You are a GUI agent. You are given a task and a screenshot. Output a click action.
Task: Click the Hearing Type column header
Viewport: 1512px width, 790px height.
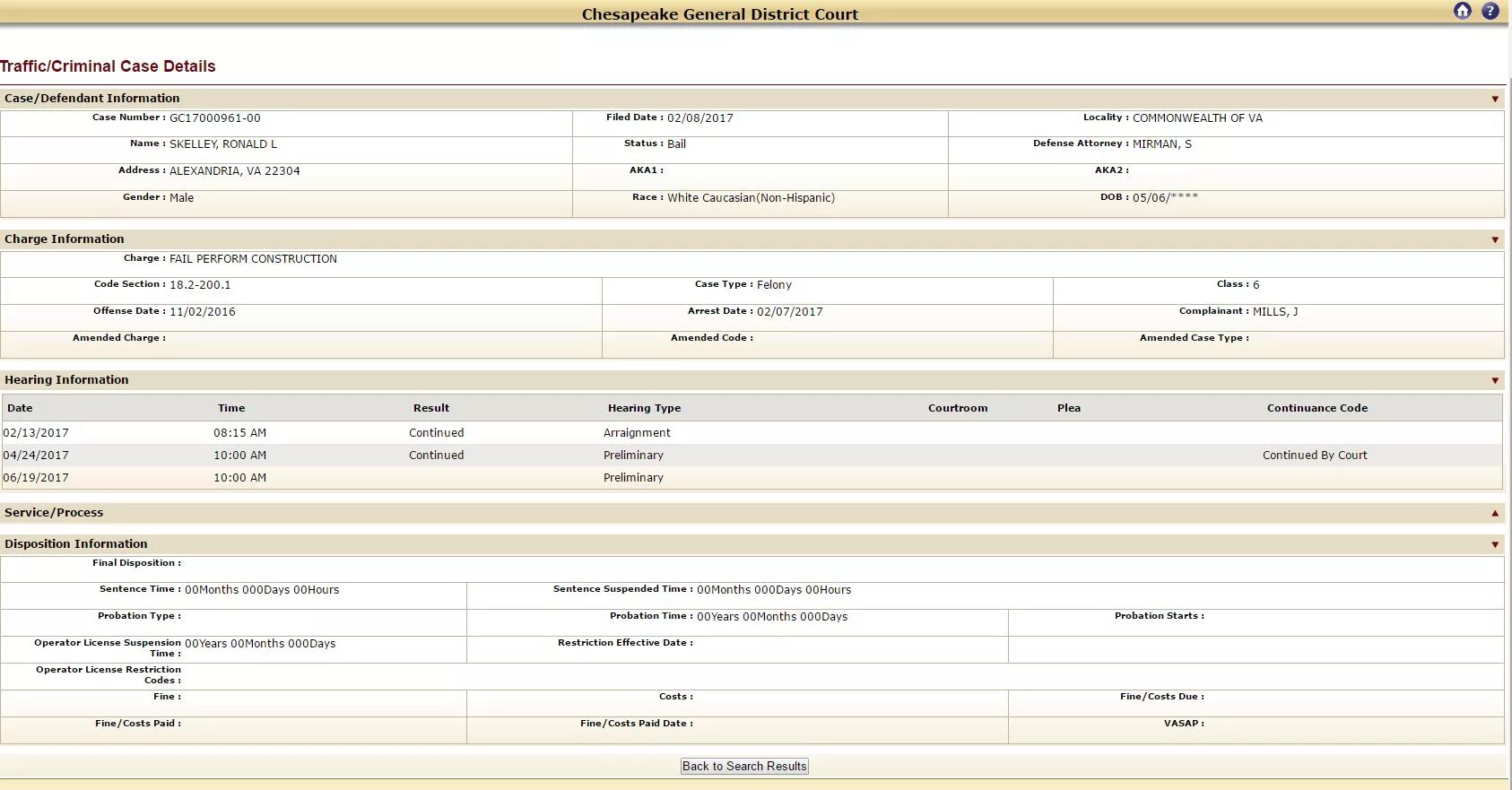644,407
